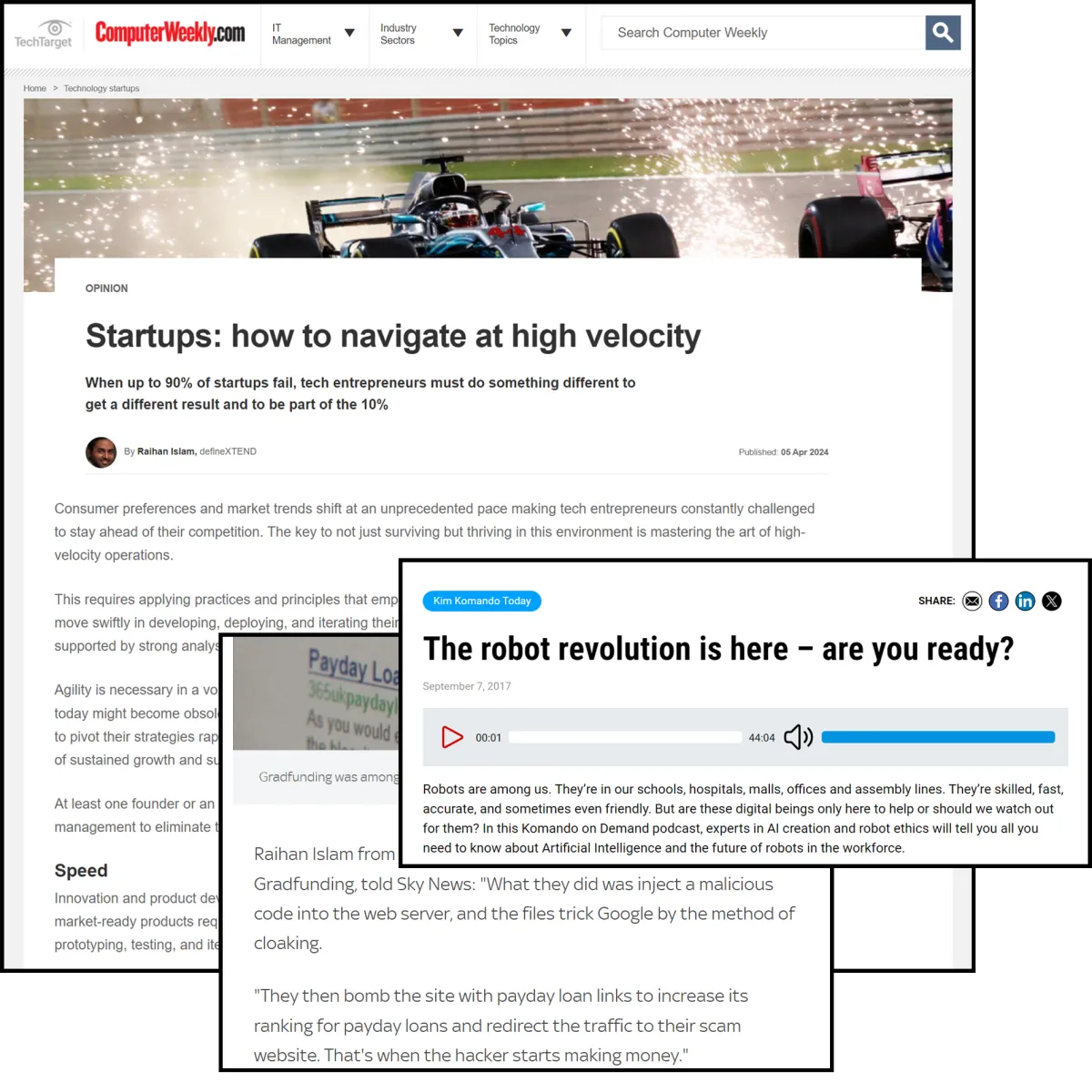The height and width of the screenshot is (1092, 1092).
Task: Expand the Industry Sectors menu
Action: 421,34
